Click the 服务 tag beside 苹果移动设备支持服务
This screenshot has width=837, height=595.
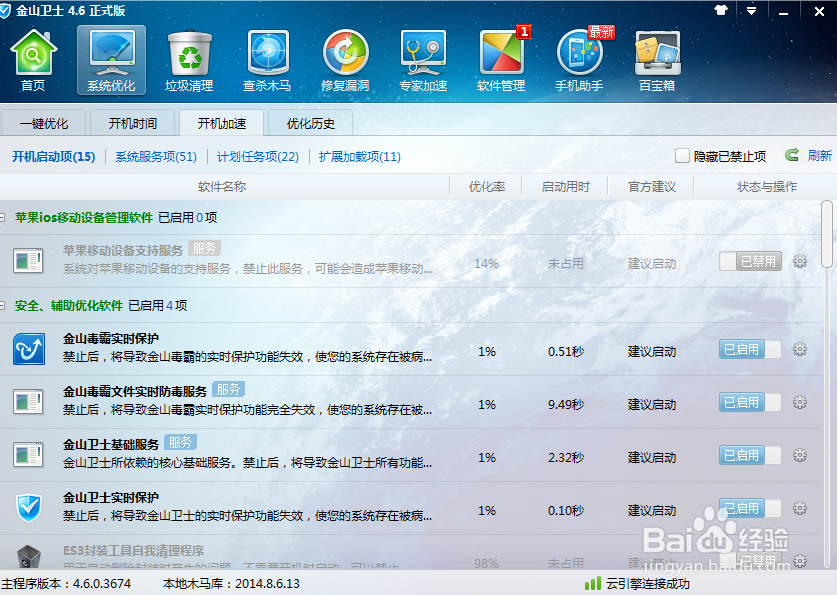(204, 248)
